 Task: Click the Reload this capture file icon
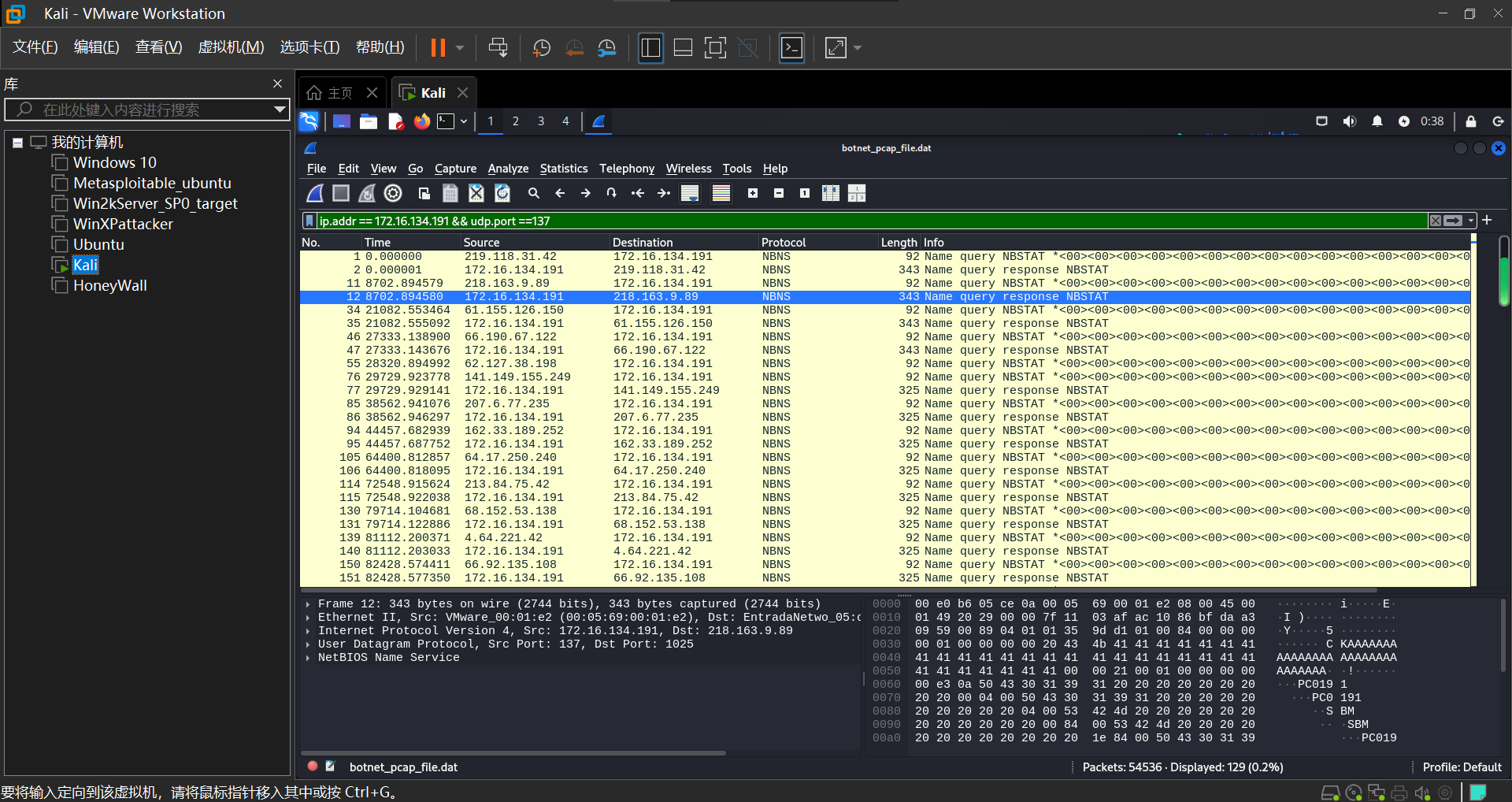pos(502,193)
